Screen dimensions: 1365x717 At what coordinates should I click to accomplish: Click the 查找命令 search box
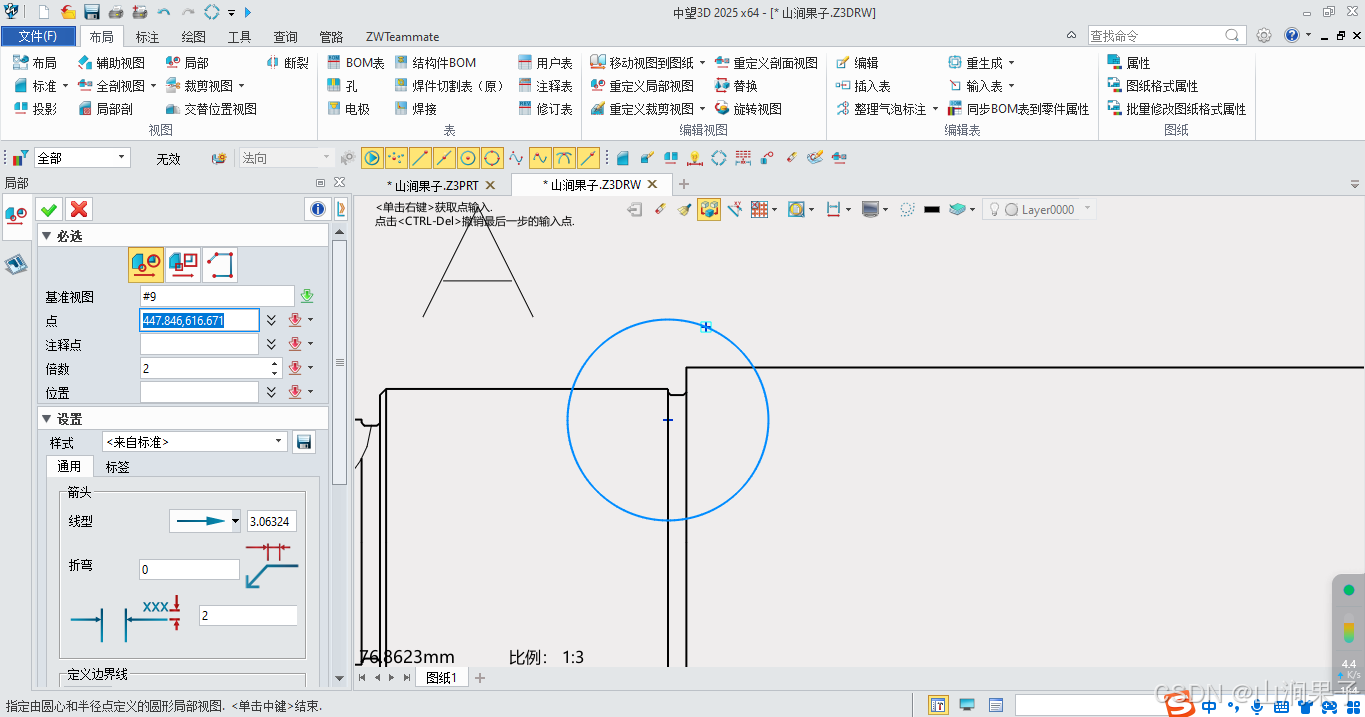[1167, 35]
